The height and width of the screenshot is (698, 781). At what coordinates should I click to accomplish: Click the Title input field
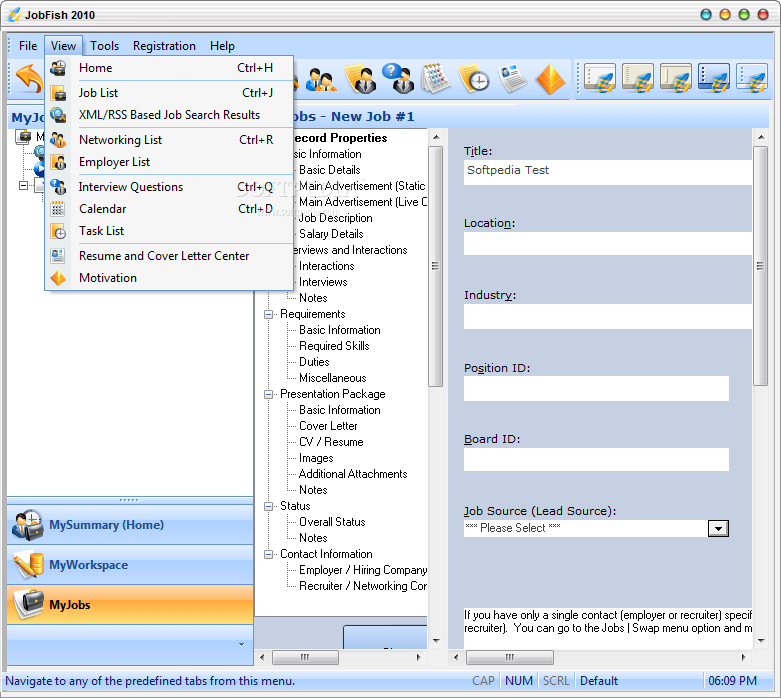pos(608,172)
